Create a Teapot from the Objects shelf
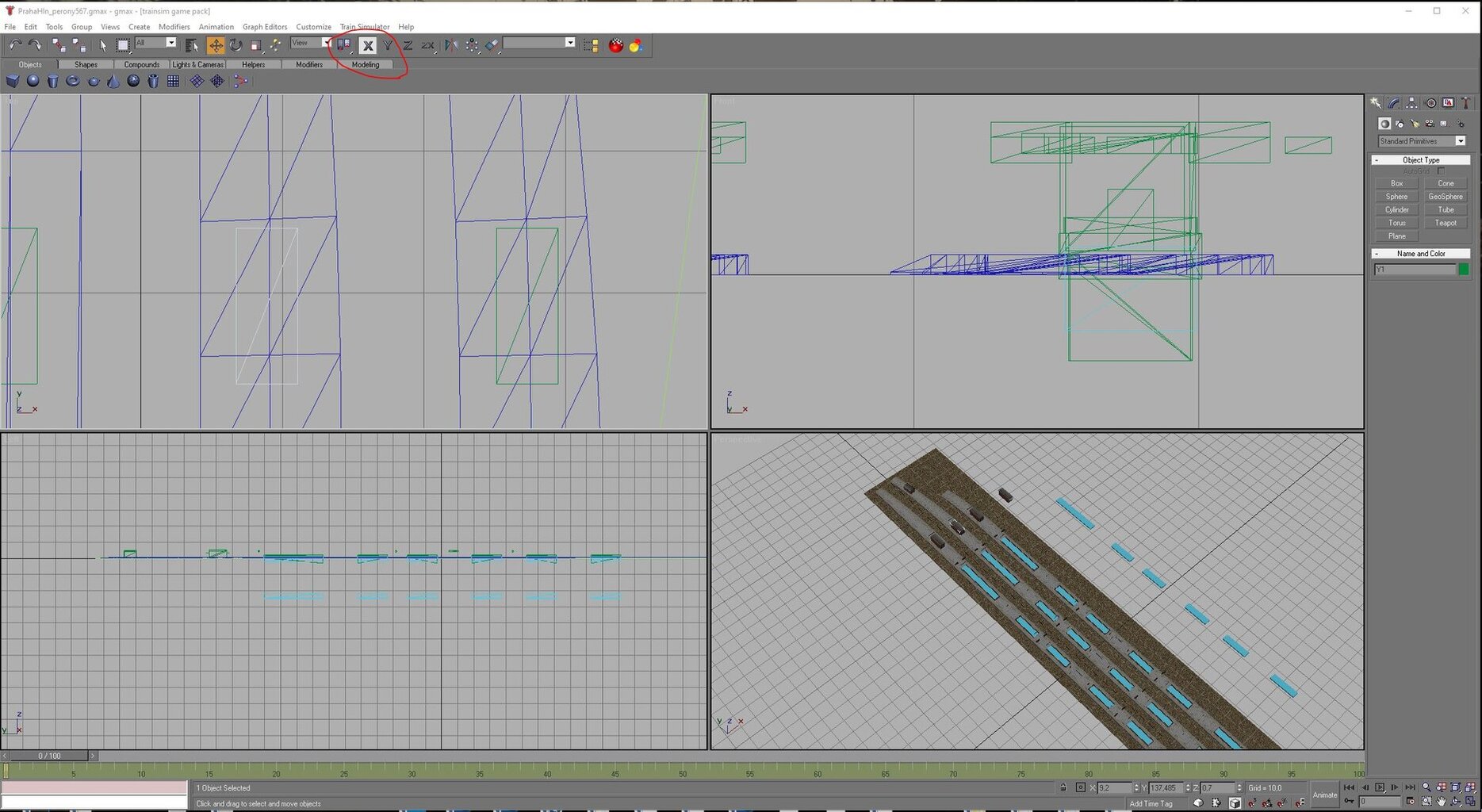The width and height of the screenshot is (1482, 812). [x=93, y=81]
